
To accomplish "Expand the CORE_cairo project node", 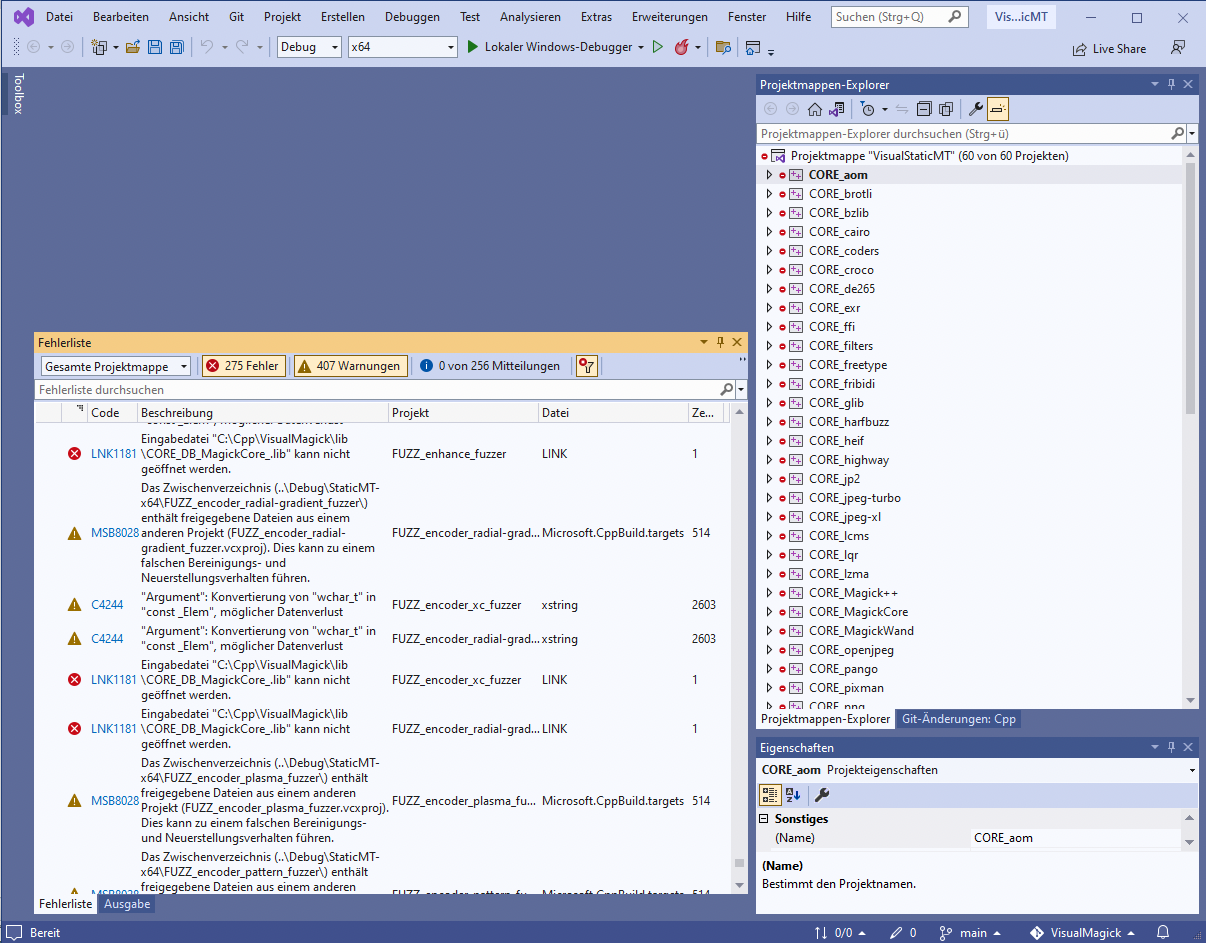I will [769, 232].
